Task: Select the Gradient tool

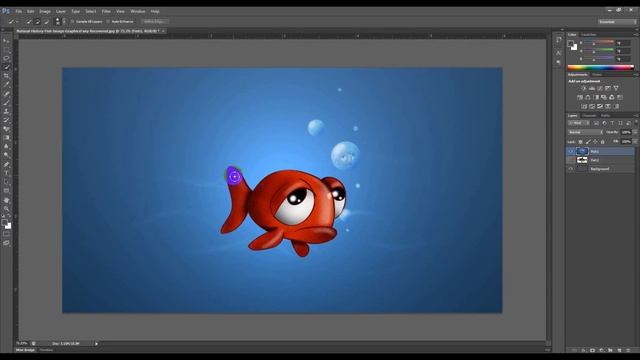Action: pos(6,138)
